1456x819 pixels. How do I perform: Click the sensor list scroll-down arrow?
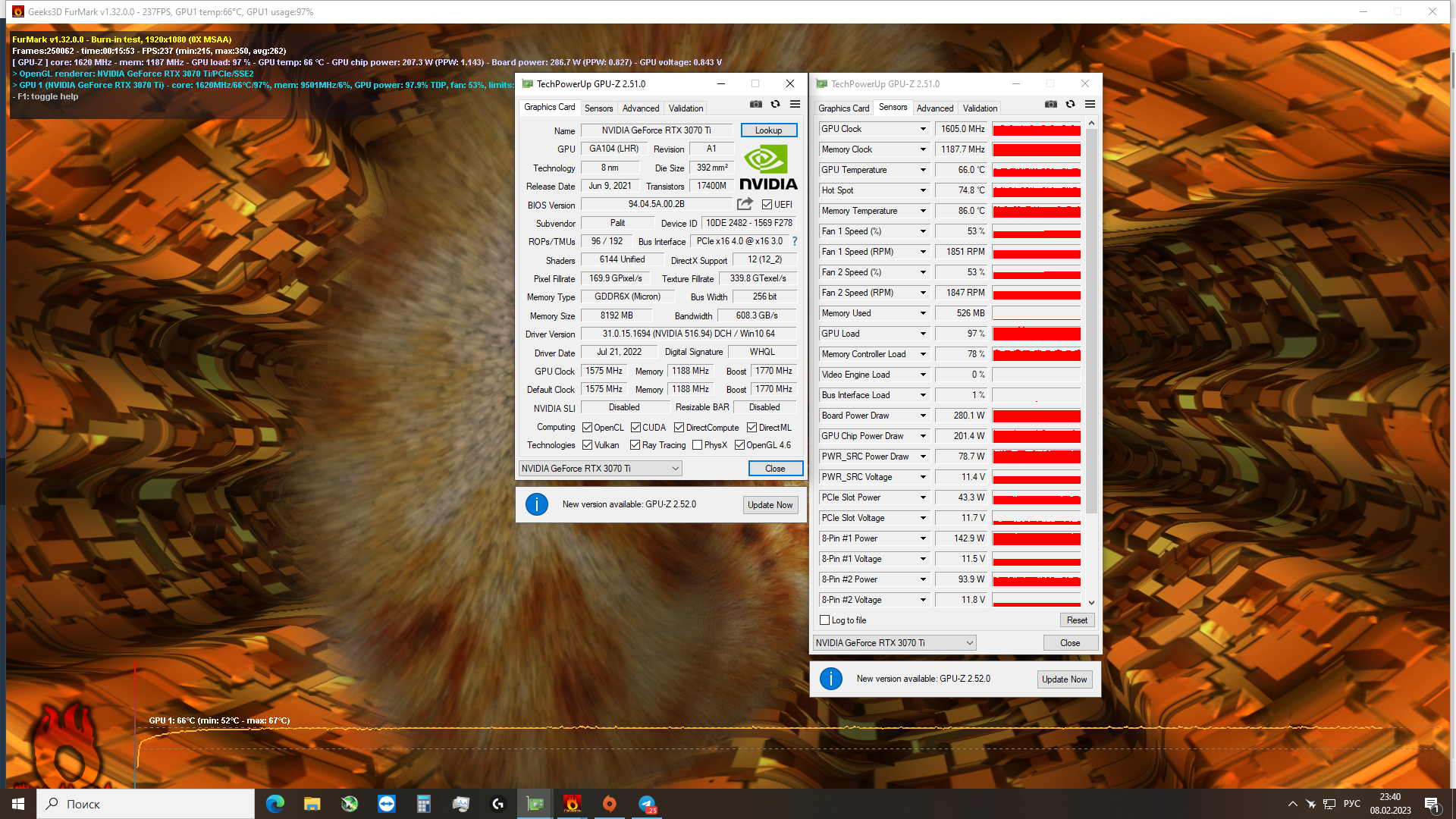pos(1091,603)
